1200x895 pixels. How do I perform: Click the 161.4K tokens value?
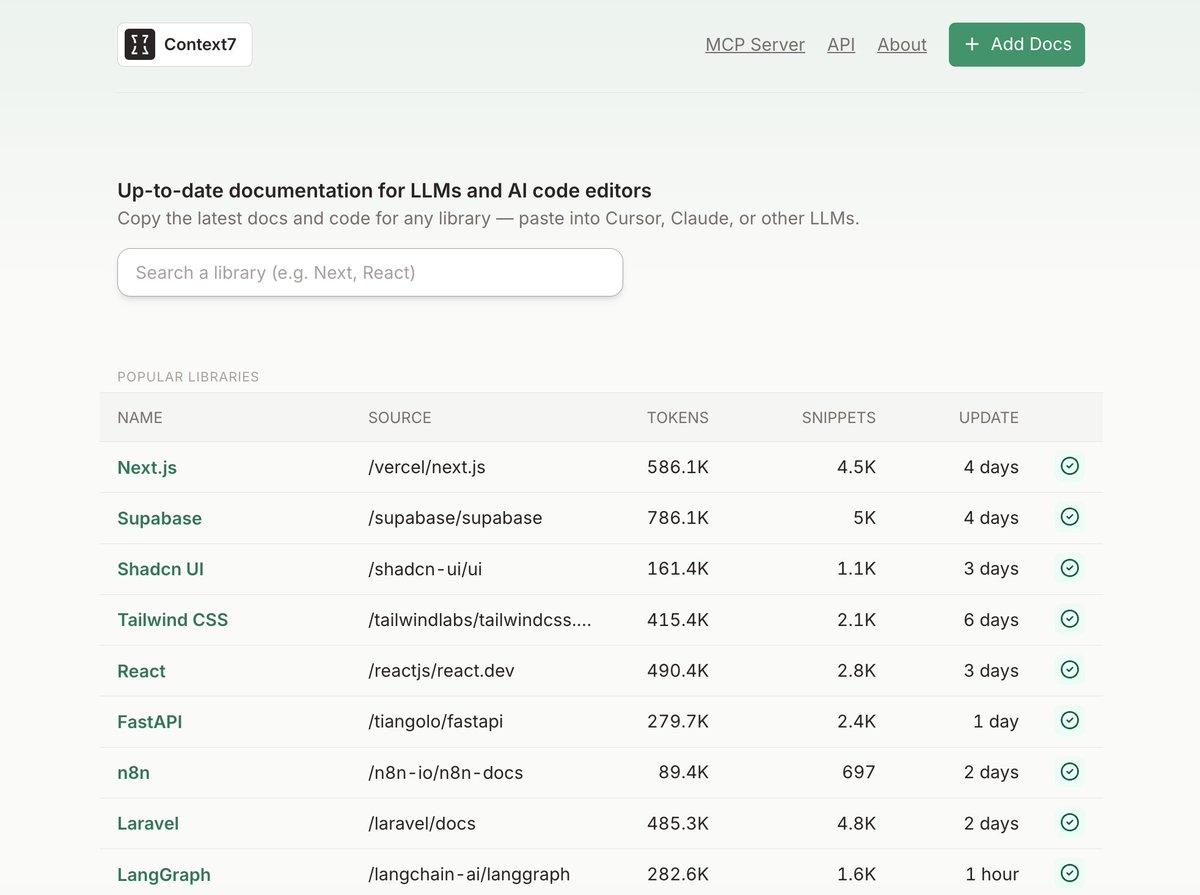pyautogui.click(x=678, y=569)
